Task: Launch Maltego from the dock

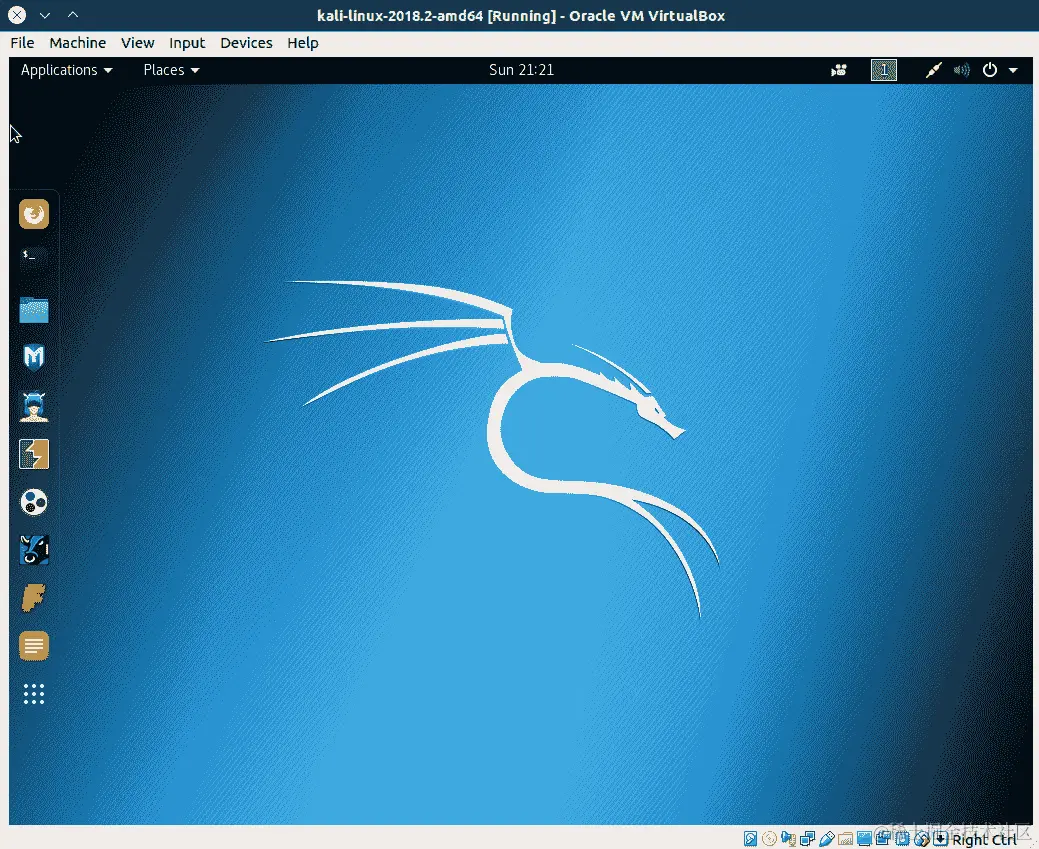Action: (x=34, y=502)
